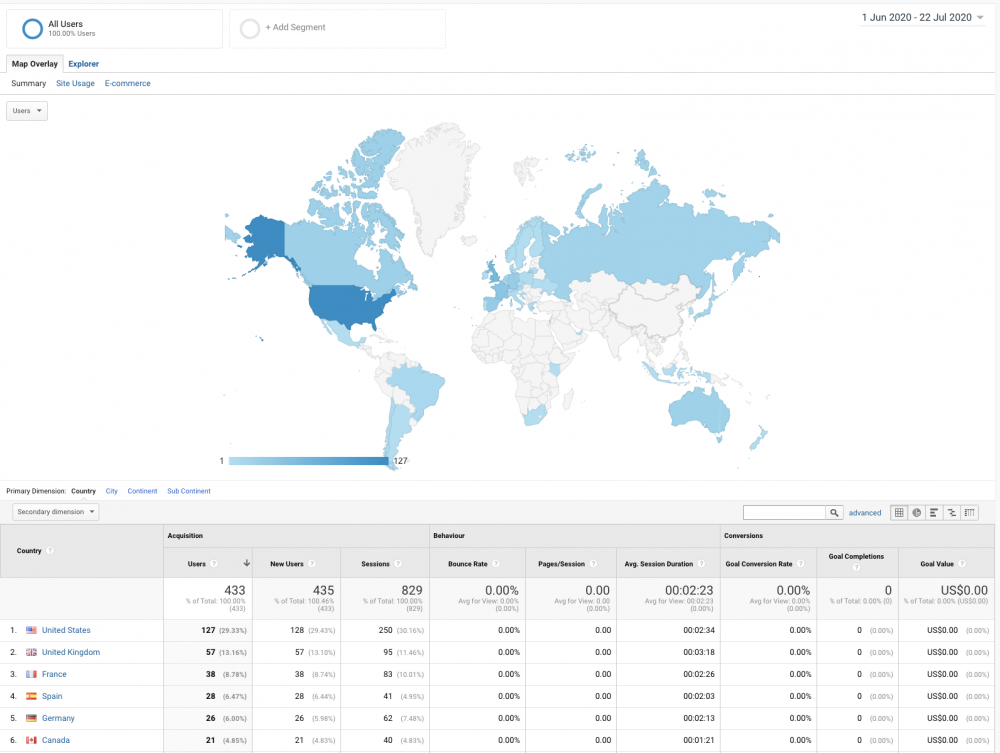This screenshot has height=753, width=1000.
Task: Switch to the Explorer tab
Action: click(x=83, y=64)
